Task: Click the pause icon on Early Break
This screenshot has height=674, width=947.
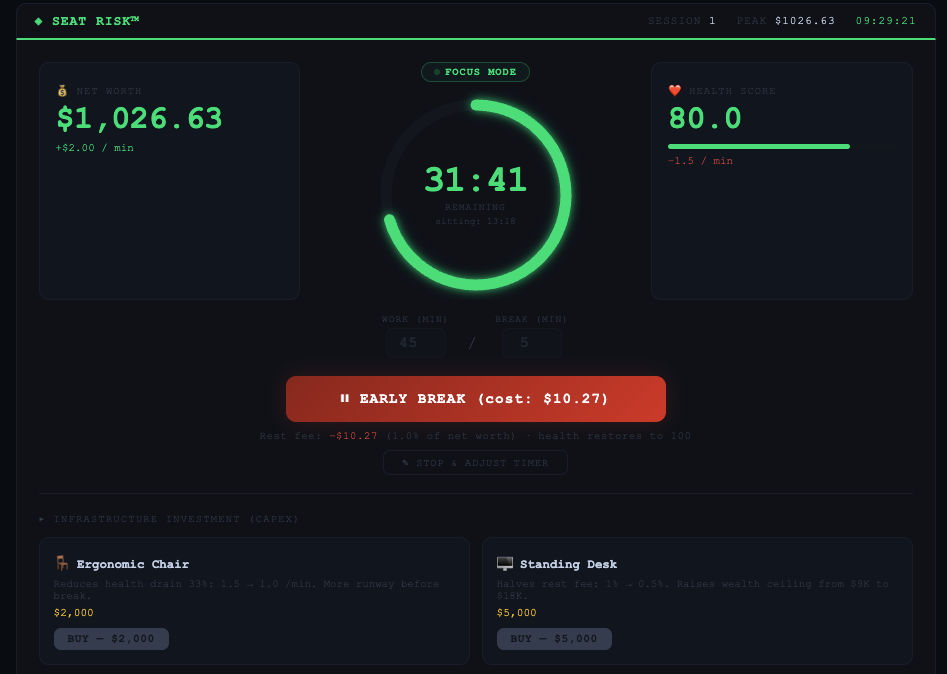Action: [345, 399]
